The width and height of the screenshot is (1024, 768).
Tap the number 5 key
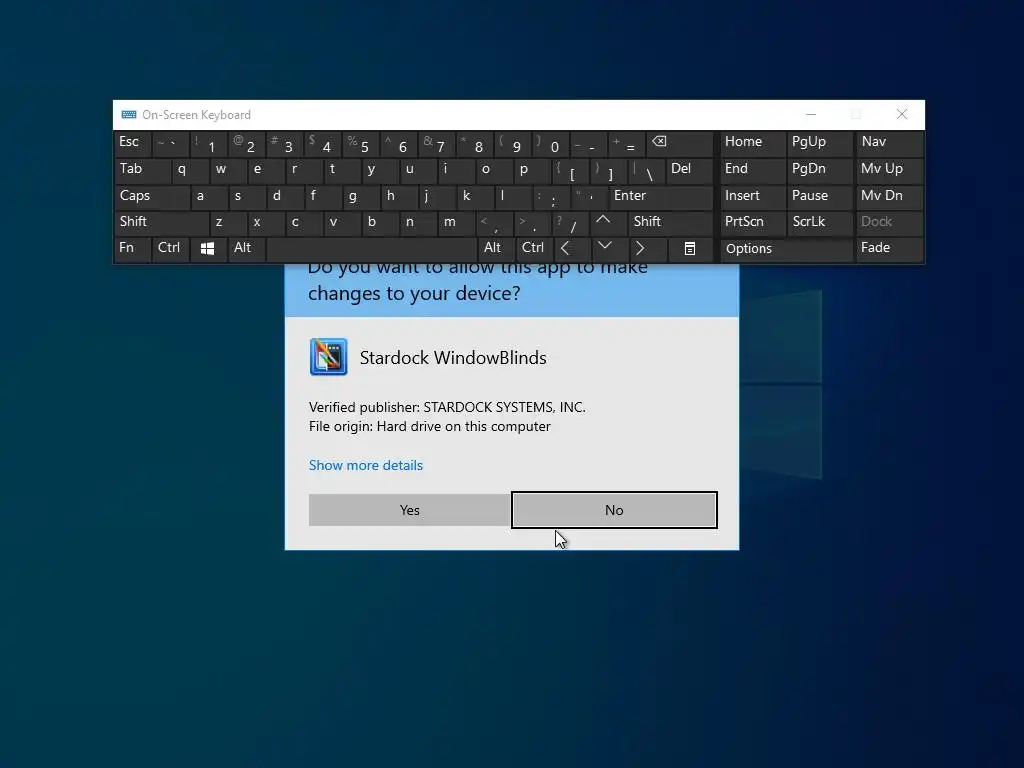tap(361, 143)
